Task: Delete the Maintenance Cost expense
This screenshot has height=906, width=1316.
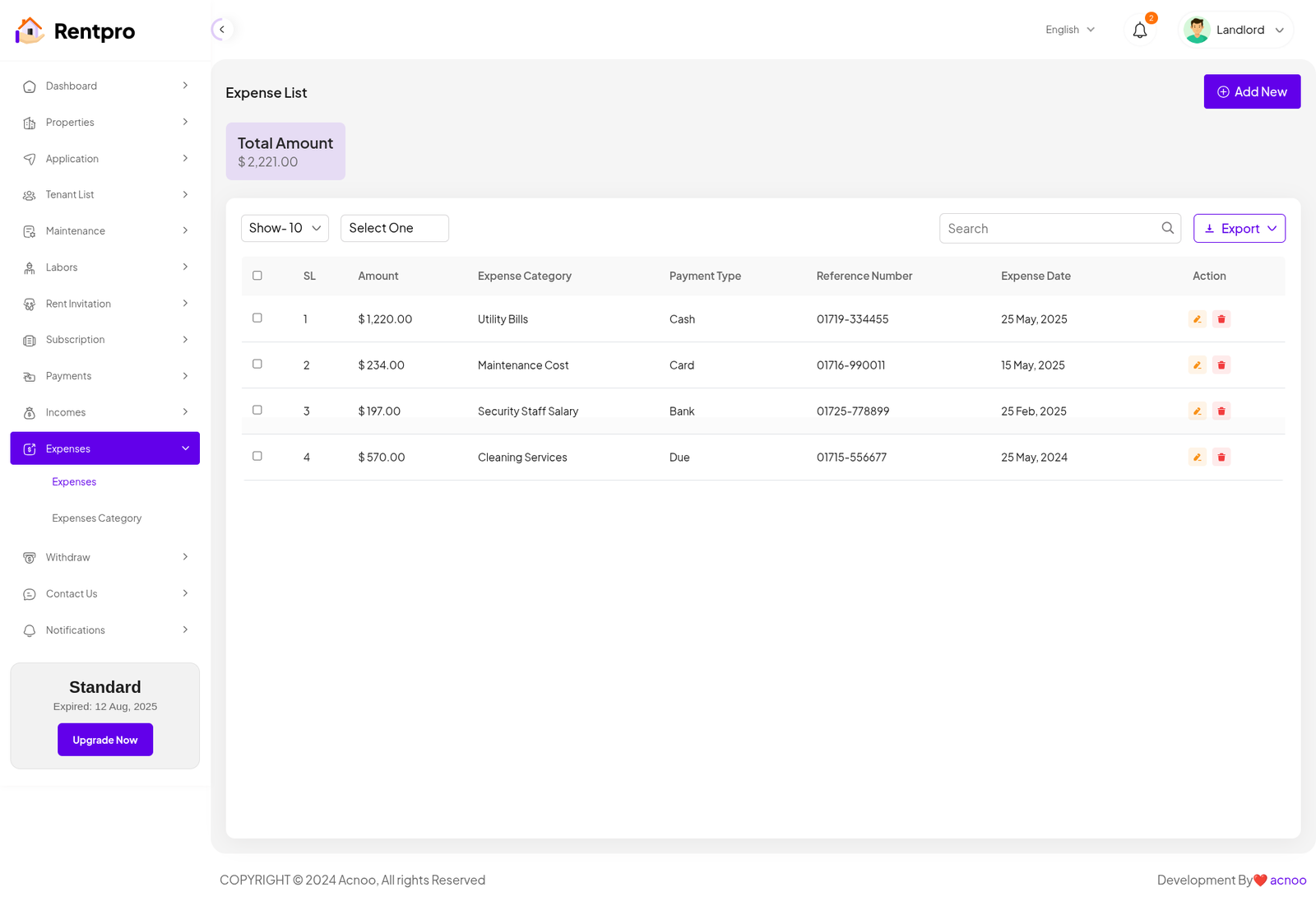Action: (x=1221, y=365)
